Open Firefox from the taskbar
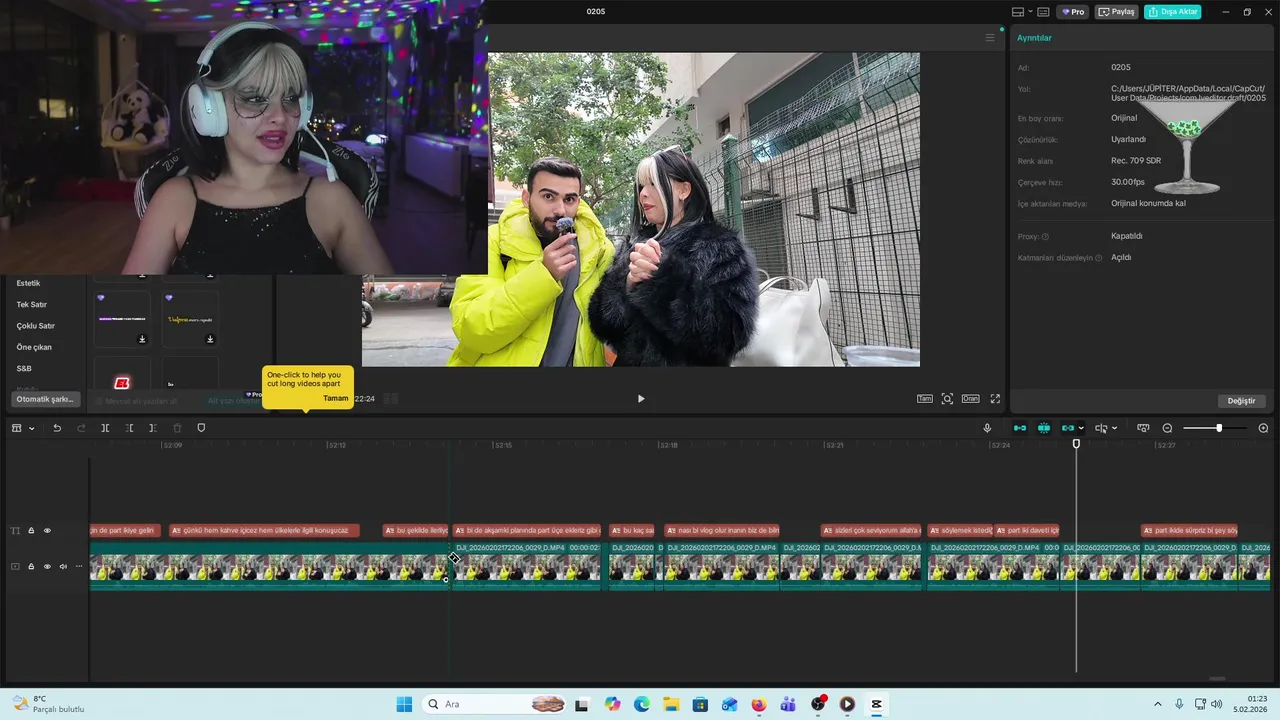This screenshot has height=720, width=1280. [x=758, y=704]
